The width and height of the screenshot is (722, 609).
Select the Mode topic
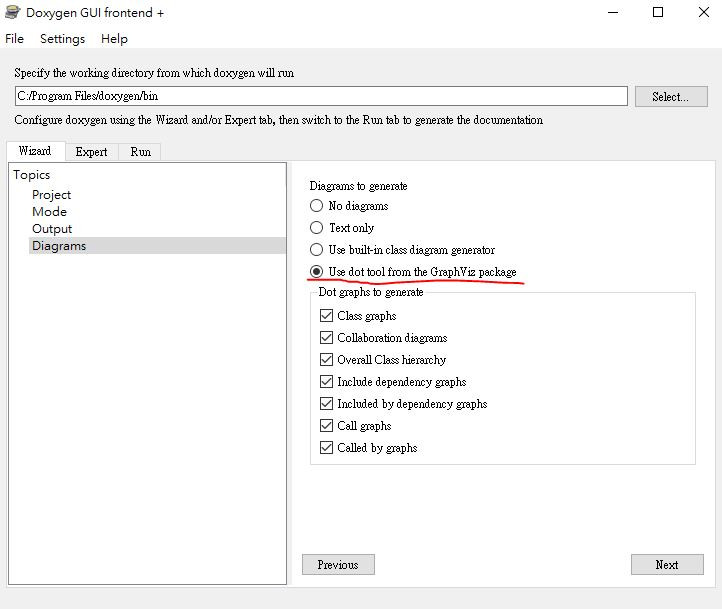point(50,212)
